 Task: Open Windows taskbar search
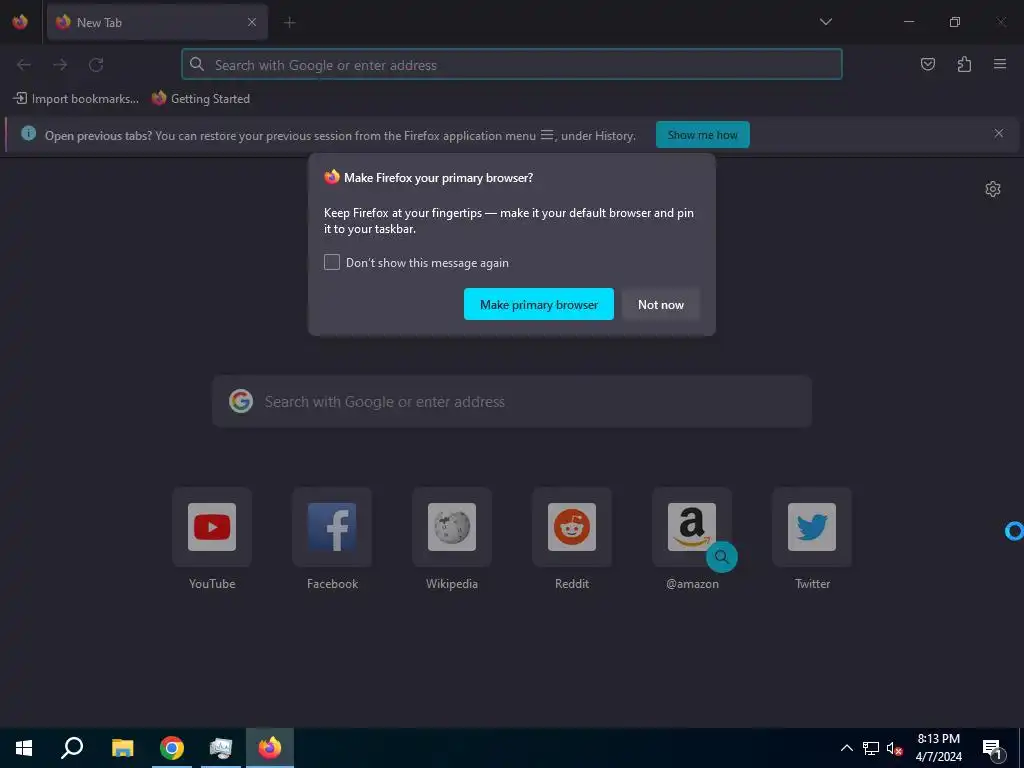pos(72,748)
